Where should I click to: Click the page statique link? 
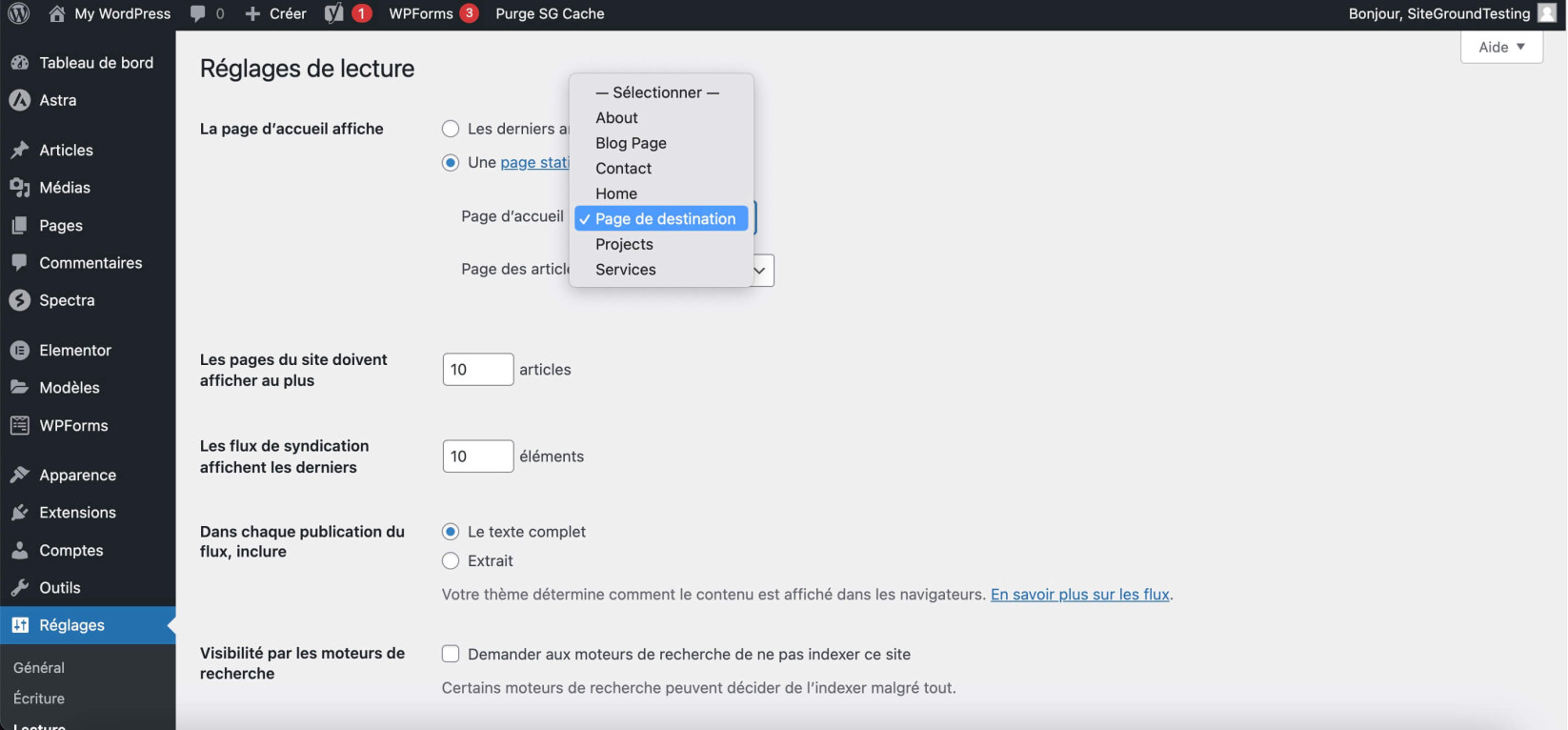pos(534,163)
